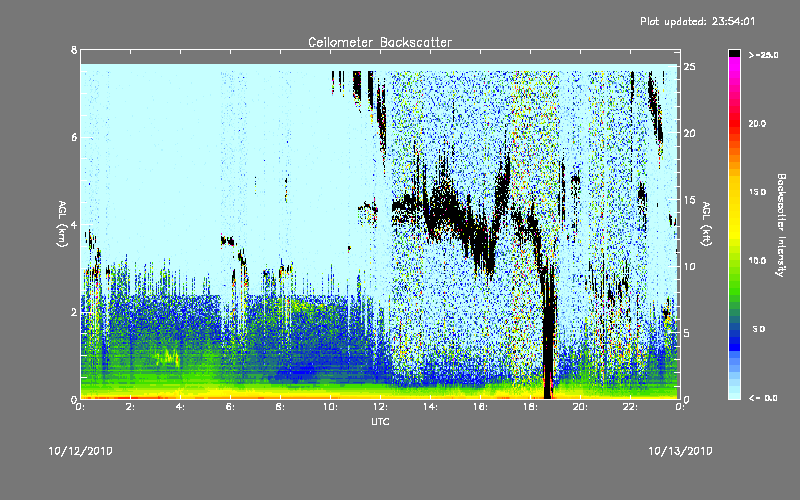Viewport: 800px width, 500px height.
Task: Click the '10.0' colorbar value
Action: (x=757, y=261)
